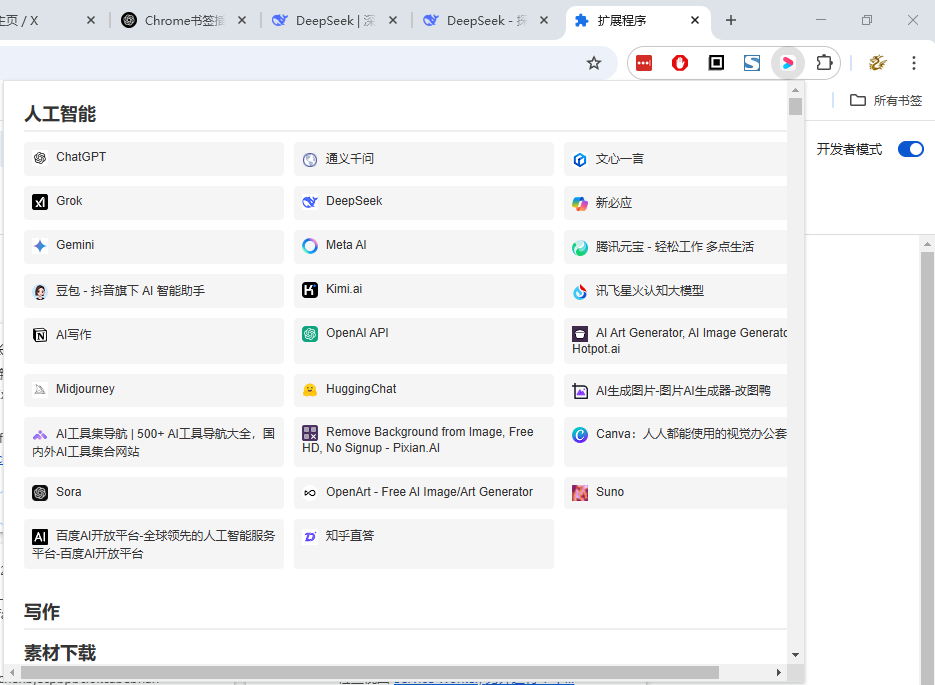Click the 写作 category heading

42,612
